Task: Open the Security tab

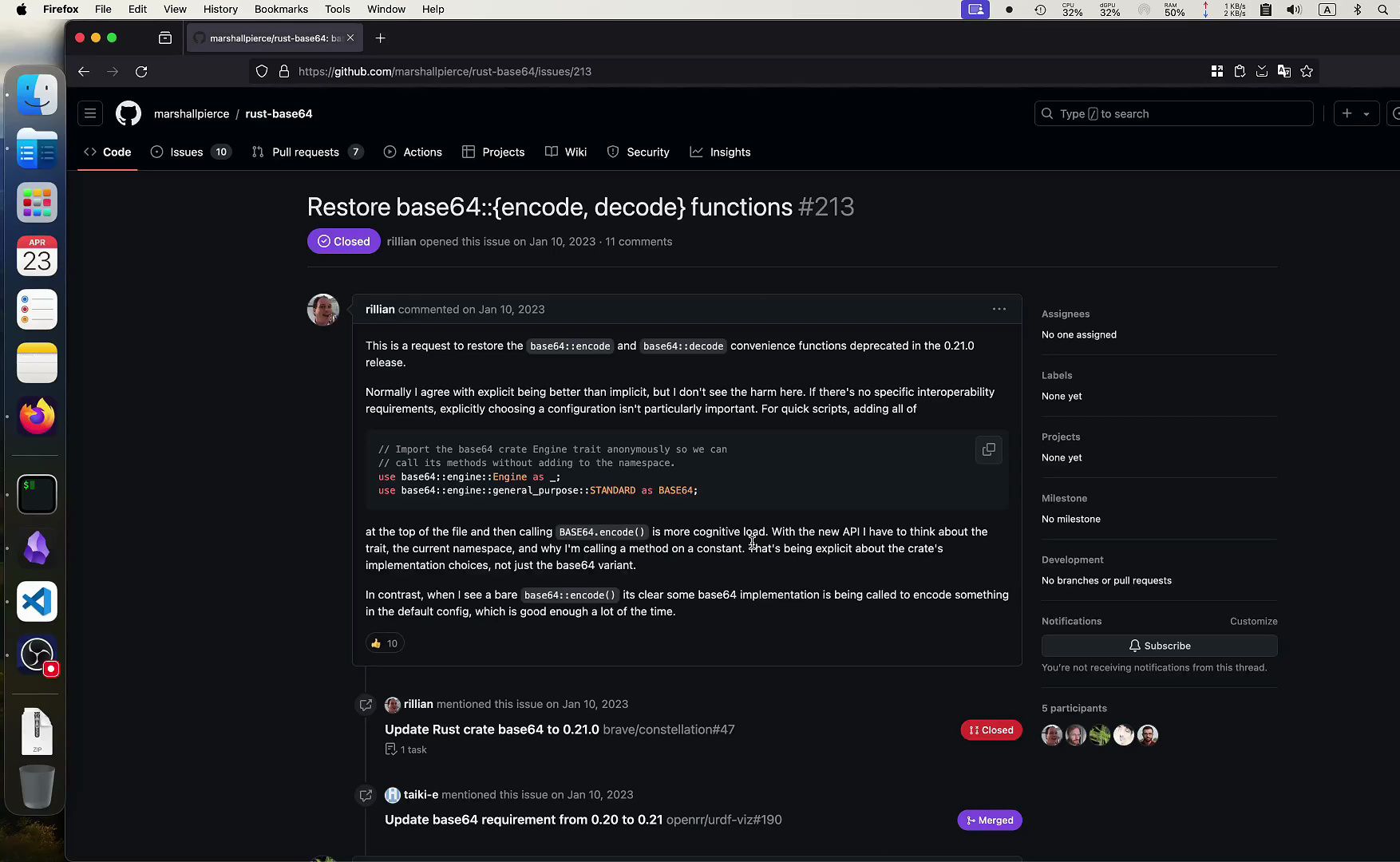Action: tap(638, 152)
